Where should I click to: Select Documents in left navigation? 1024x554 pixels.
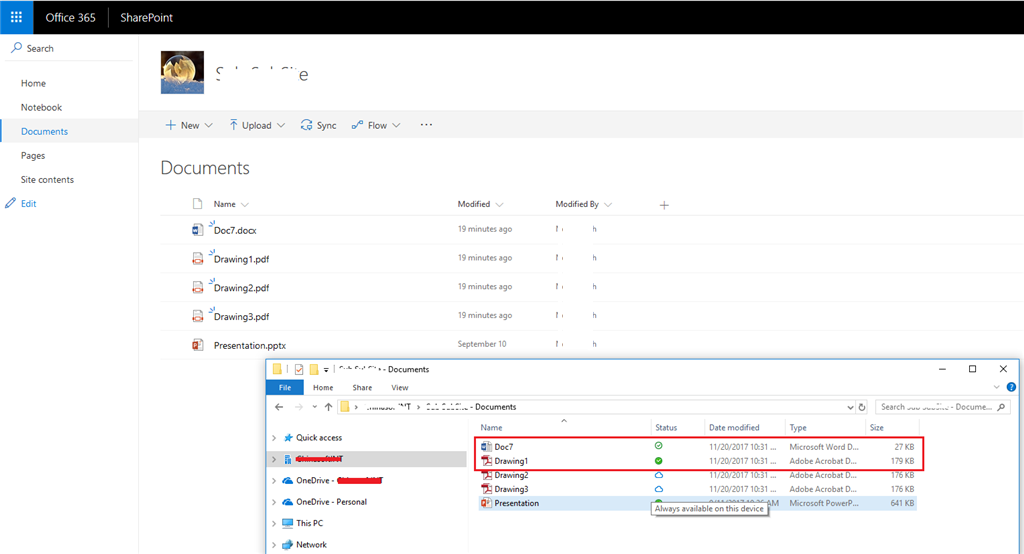click(x=44, y=131)
